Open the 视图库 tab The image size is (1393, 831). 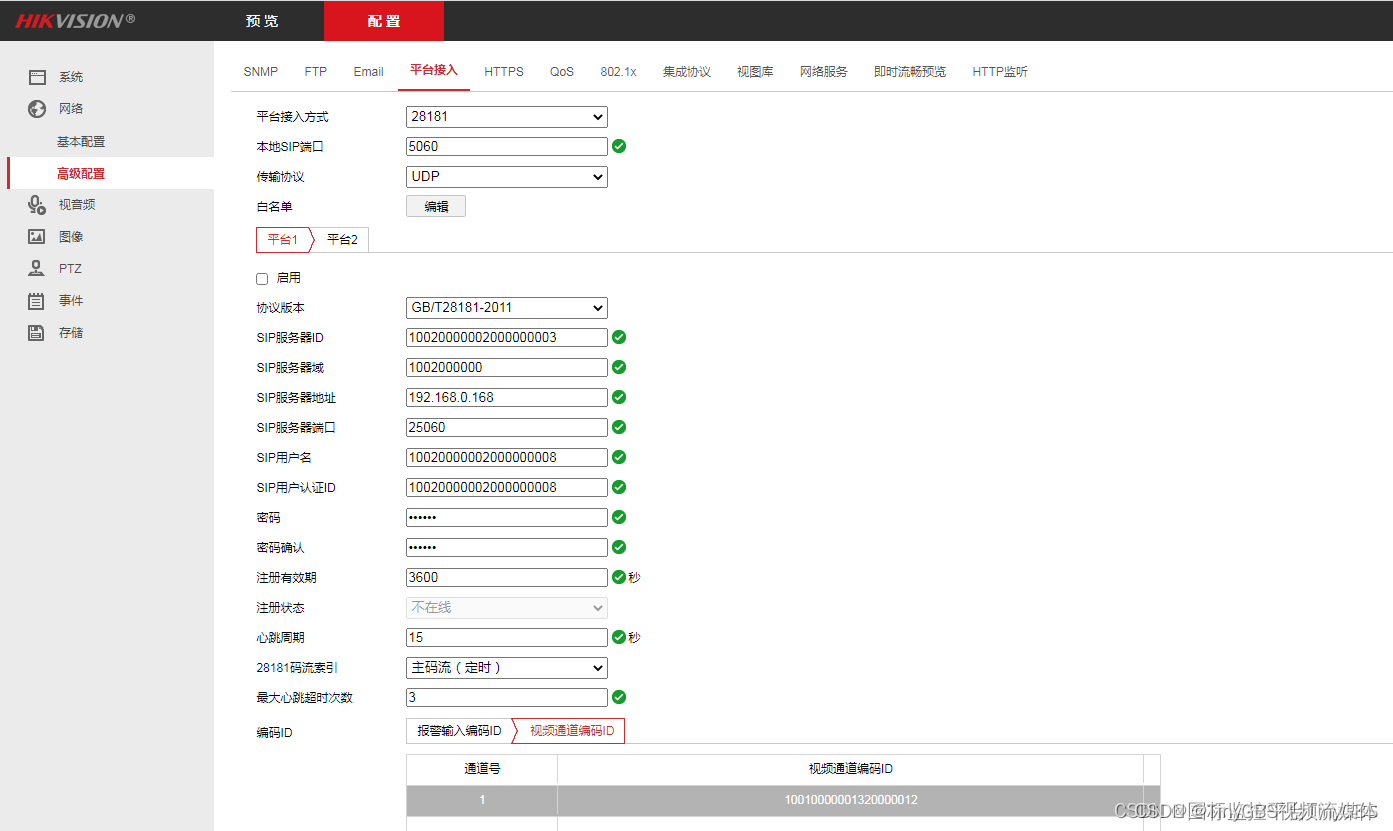(x=755, y=72)
